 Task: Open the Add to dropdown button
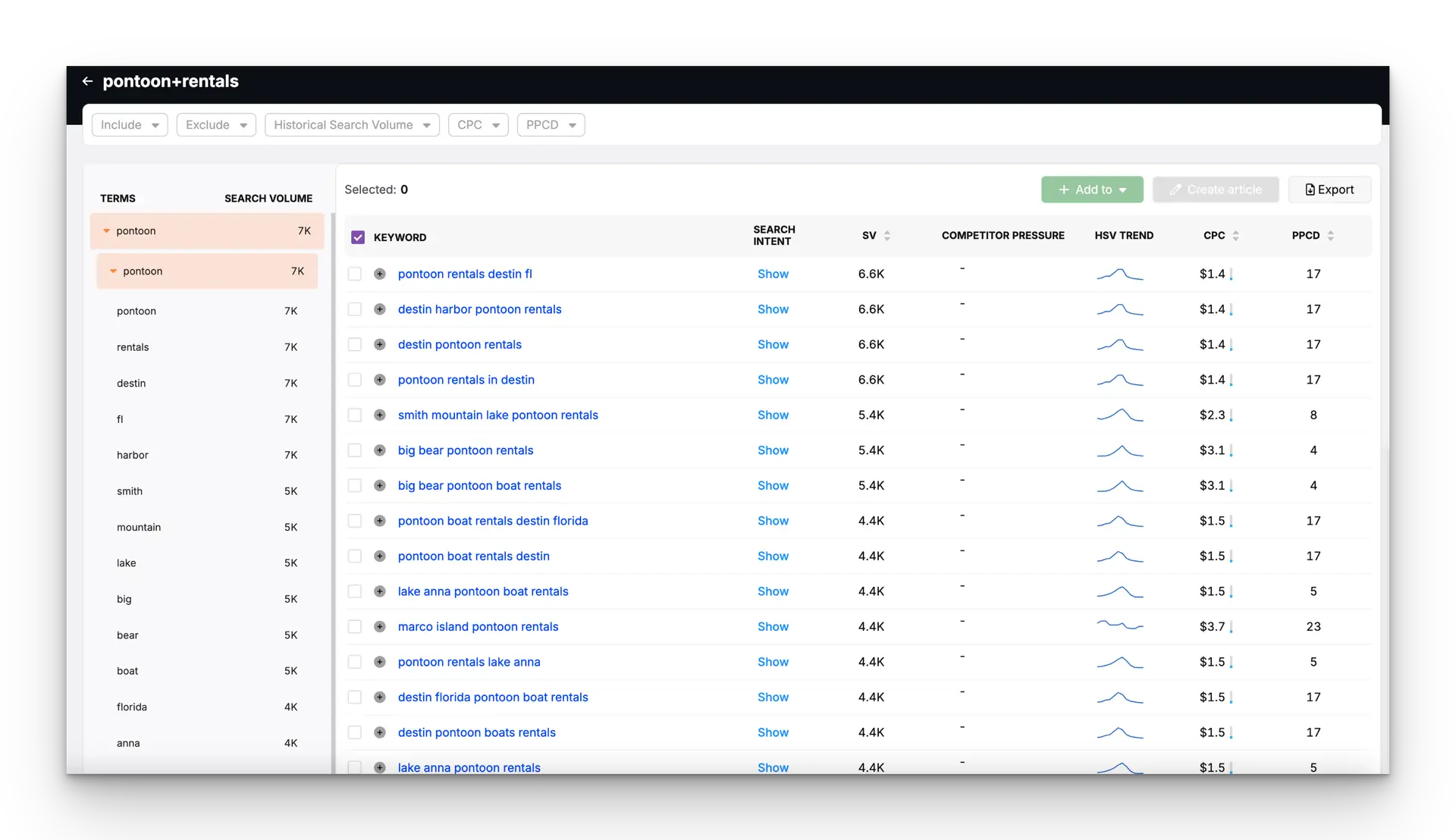1092,190
